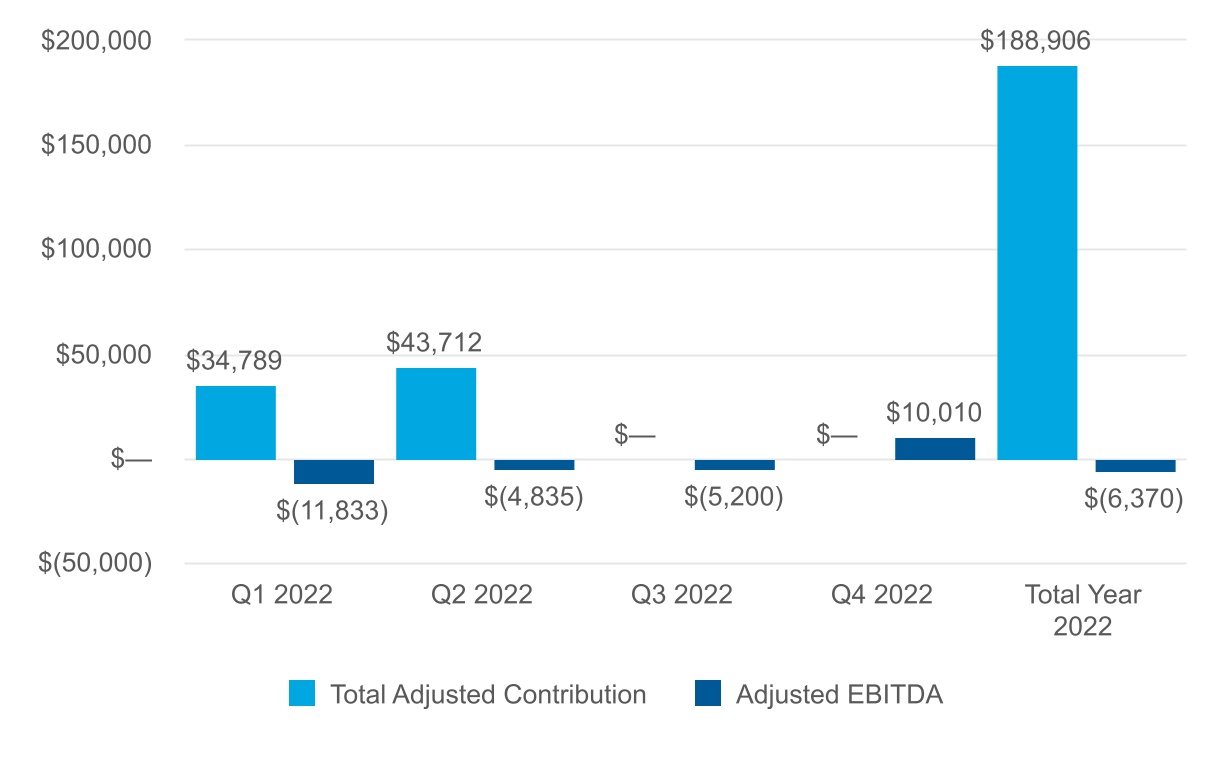This screenshot has width=1226, height=760.
Task: Click the Total Year 2022 light blue bar
Action: click(1037, 263)
